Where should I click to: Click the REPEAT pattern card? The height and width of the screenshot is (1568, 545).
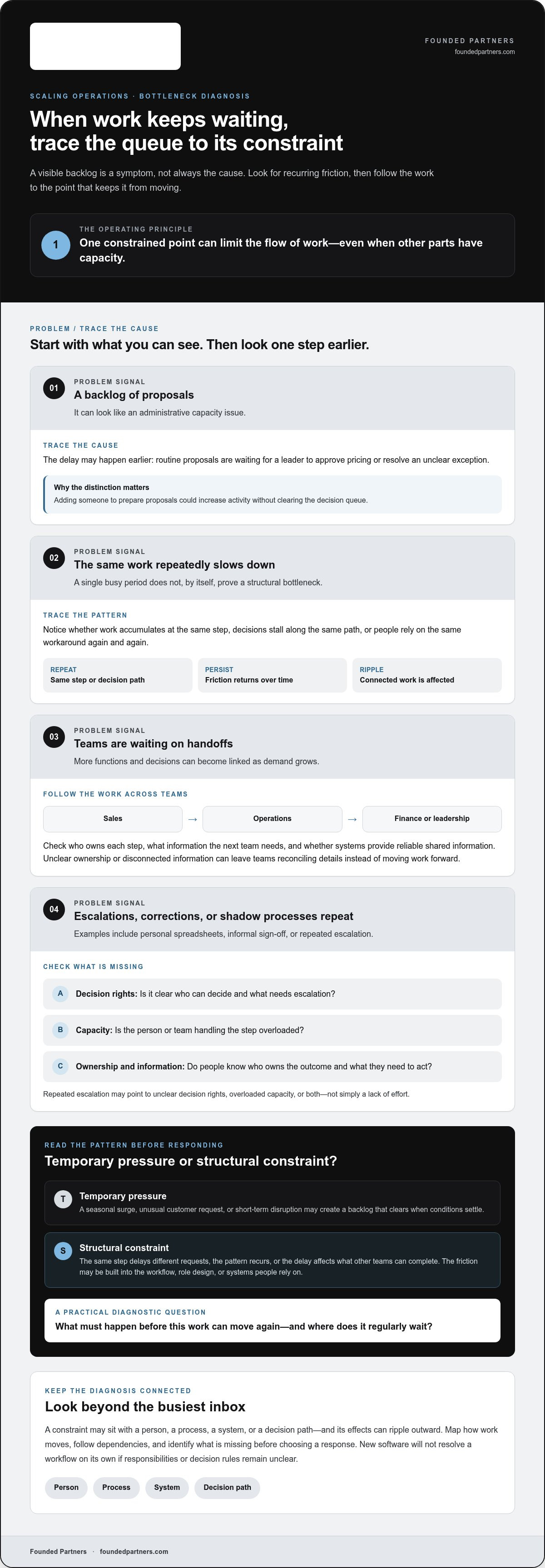click(x=118, y=675)
